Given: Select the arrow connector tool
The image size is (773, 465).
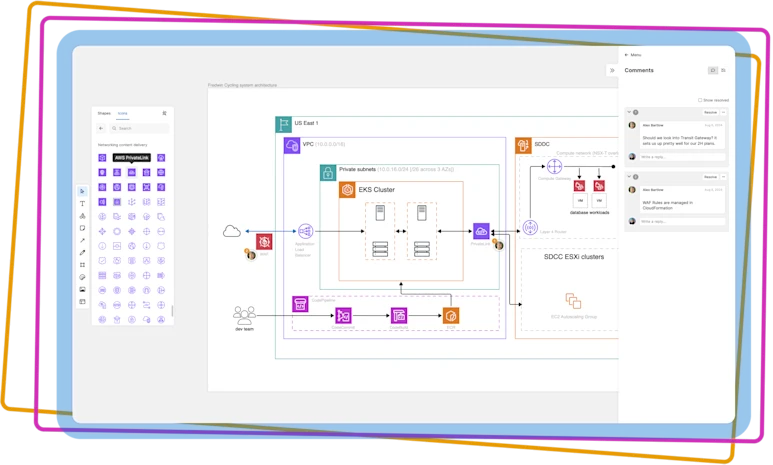Looking at the screenshot, I should [x=82, y=241].
